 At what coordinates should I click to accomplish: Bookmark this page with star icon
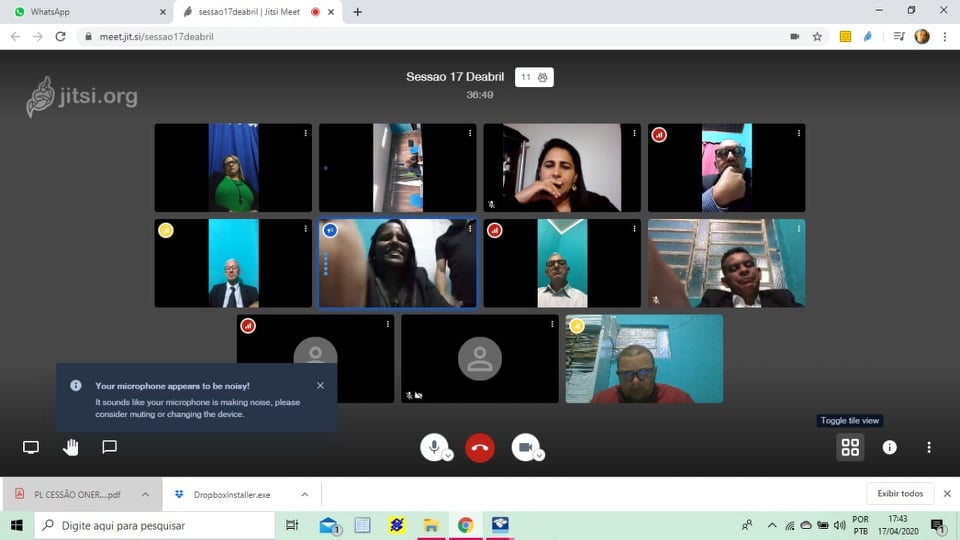pos(817,37)
